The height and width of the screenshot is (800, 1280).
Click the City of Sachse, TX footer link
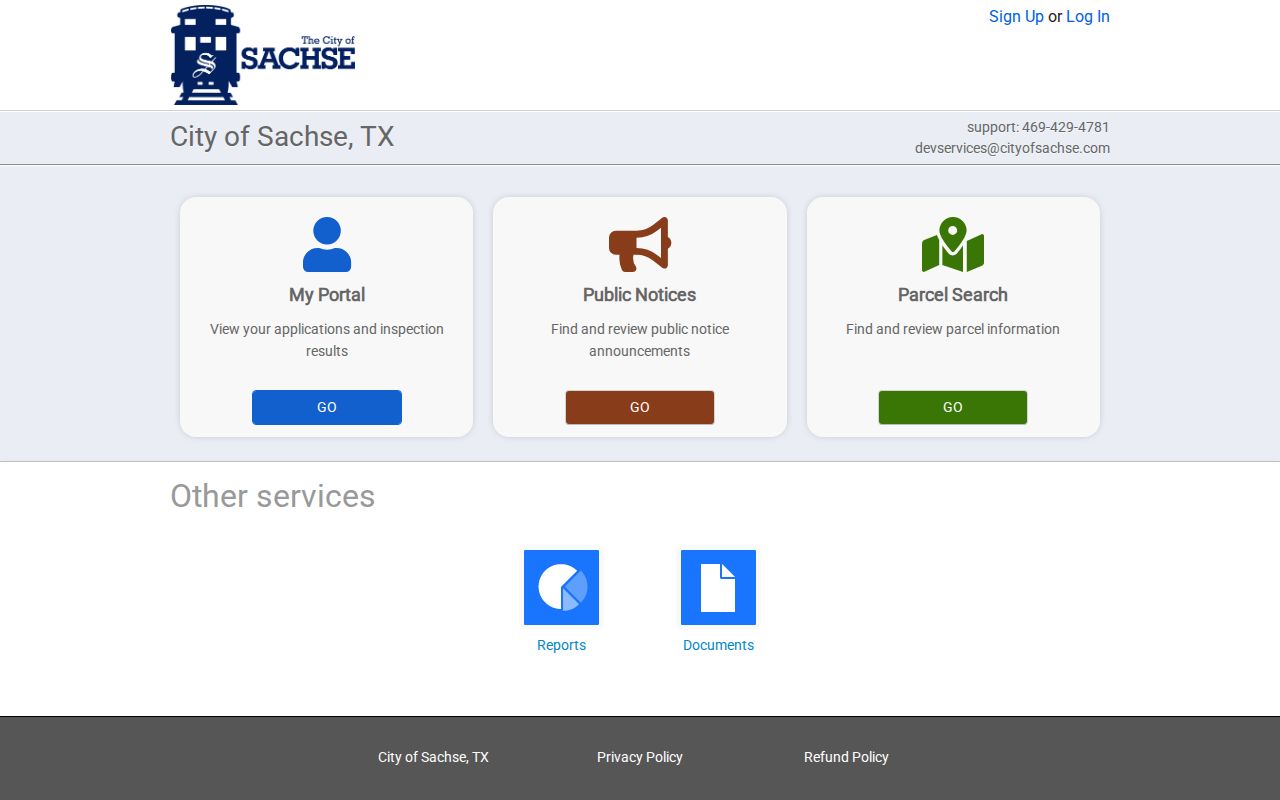tap(433, 757)
